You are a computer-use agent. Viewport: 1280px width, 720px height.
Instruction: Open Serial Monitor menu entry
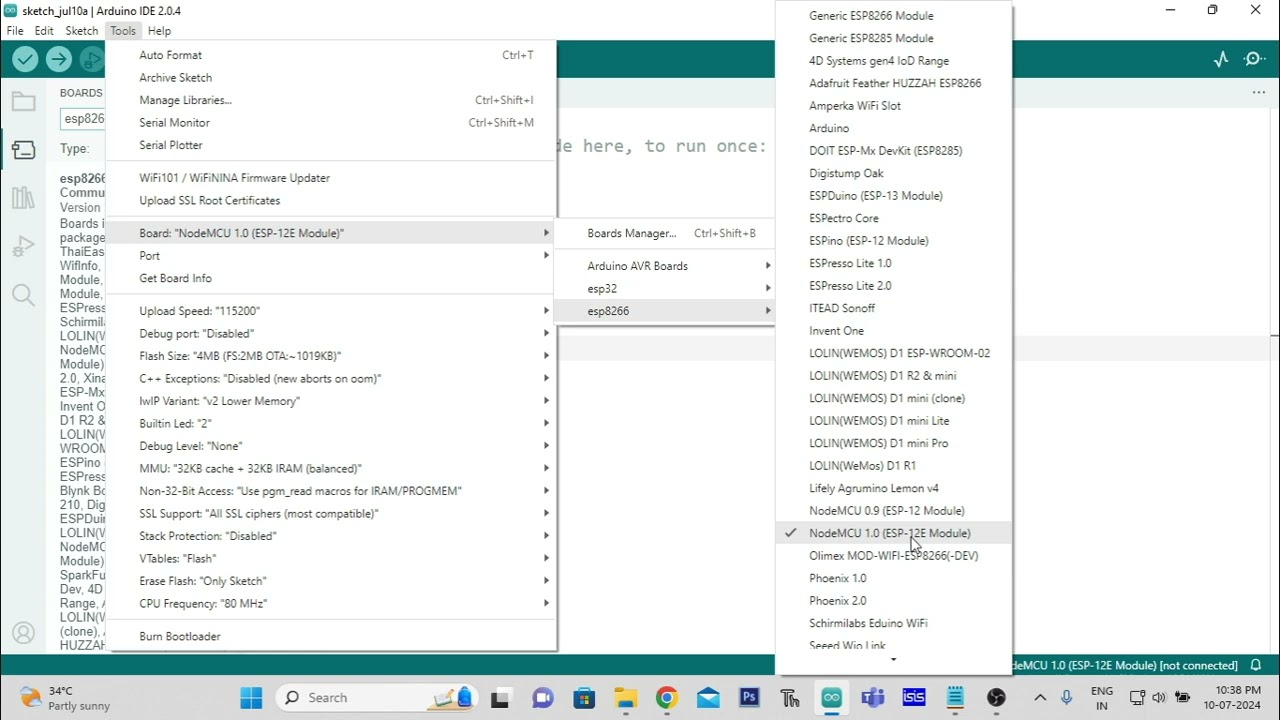click(x=331, y=123)
